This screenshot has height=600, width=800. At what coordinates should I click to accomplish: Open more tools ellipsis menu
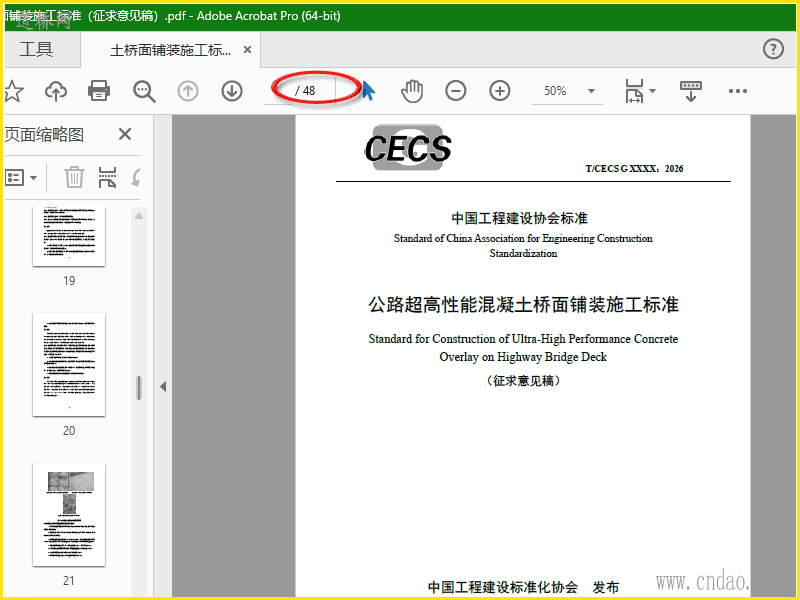point(738,91)
